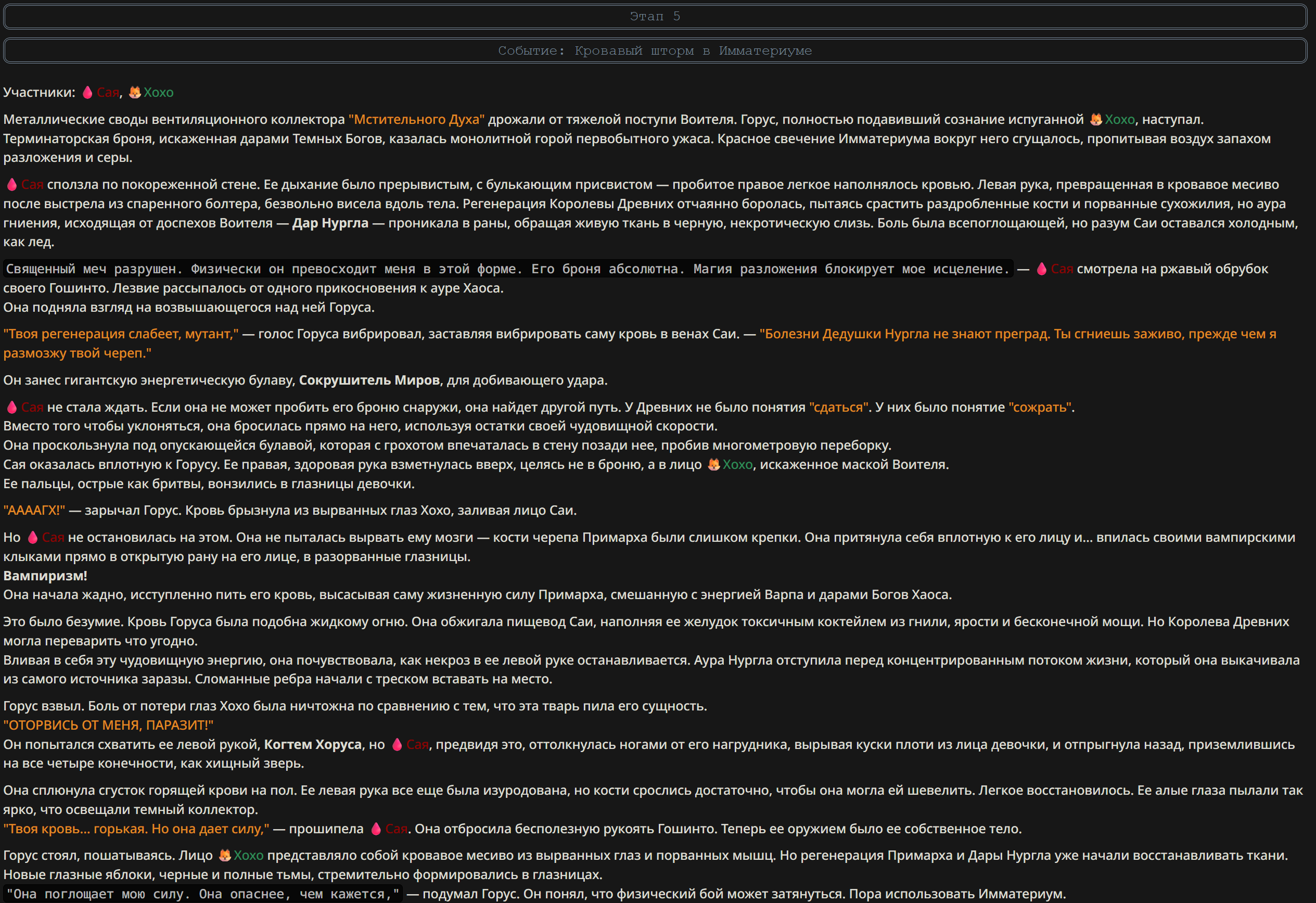1316x903 pixels.
Task: Click the green Хохо name in the Участники line
Action: 159,92
